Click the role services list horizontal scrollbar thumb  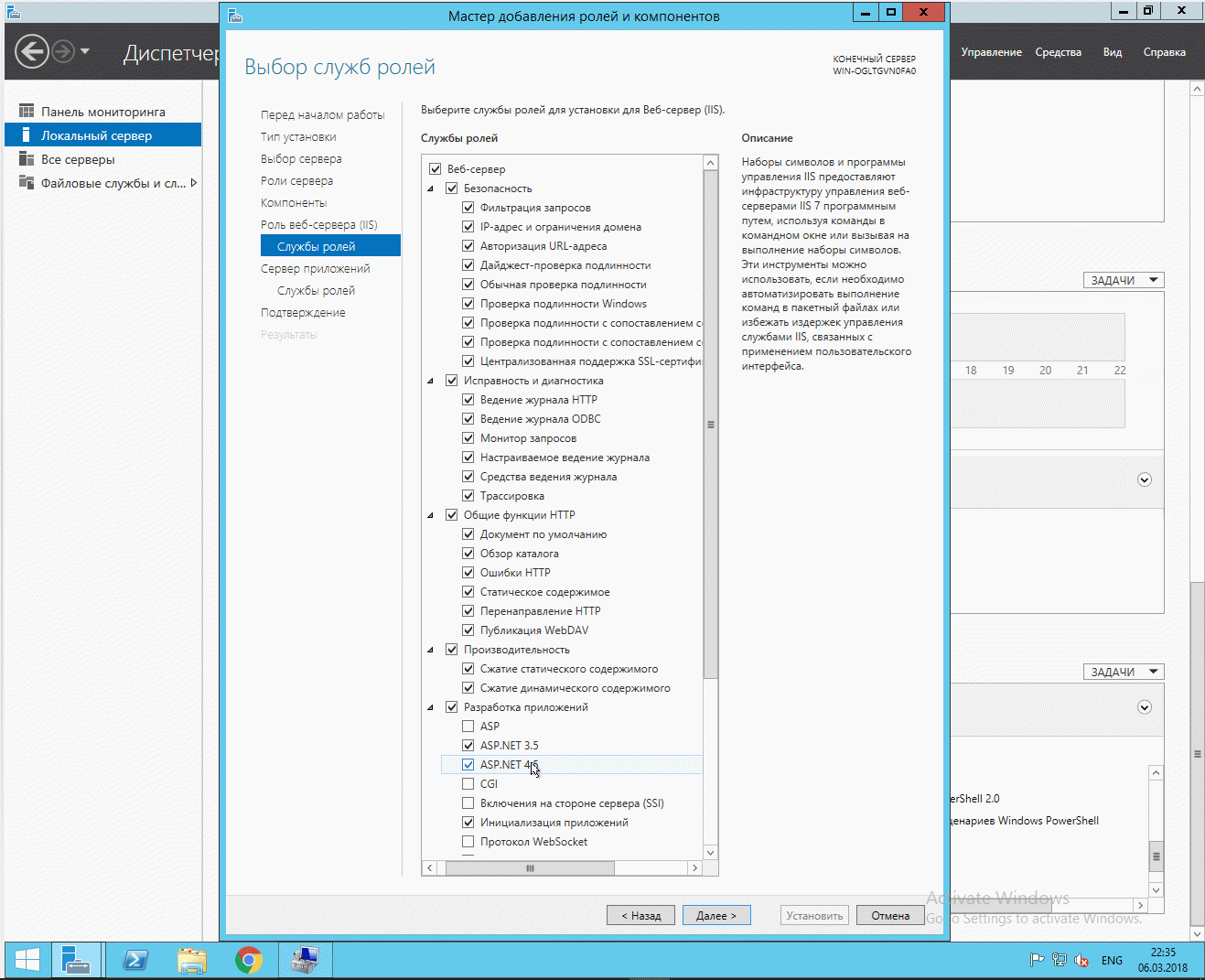tap(530, 868)
